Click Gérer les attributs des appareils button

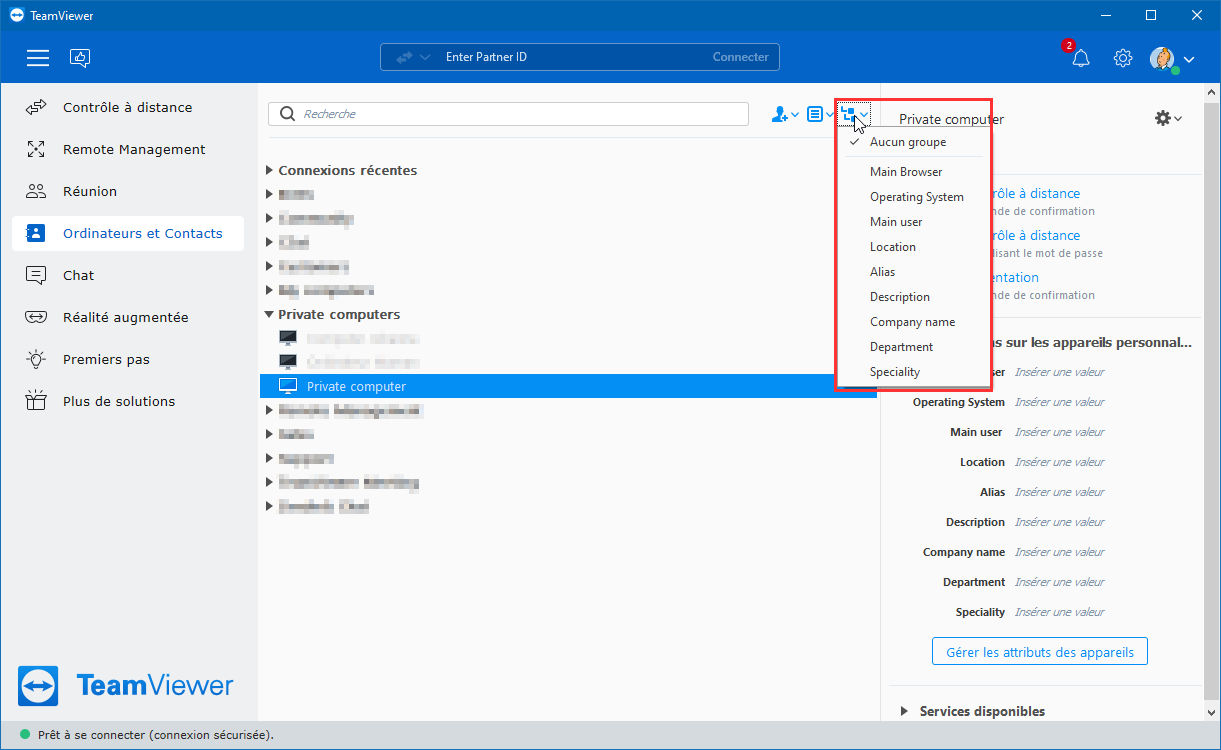pos(1040,652)
